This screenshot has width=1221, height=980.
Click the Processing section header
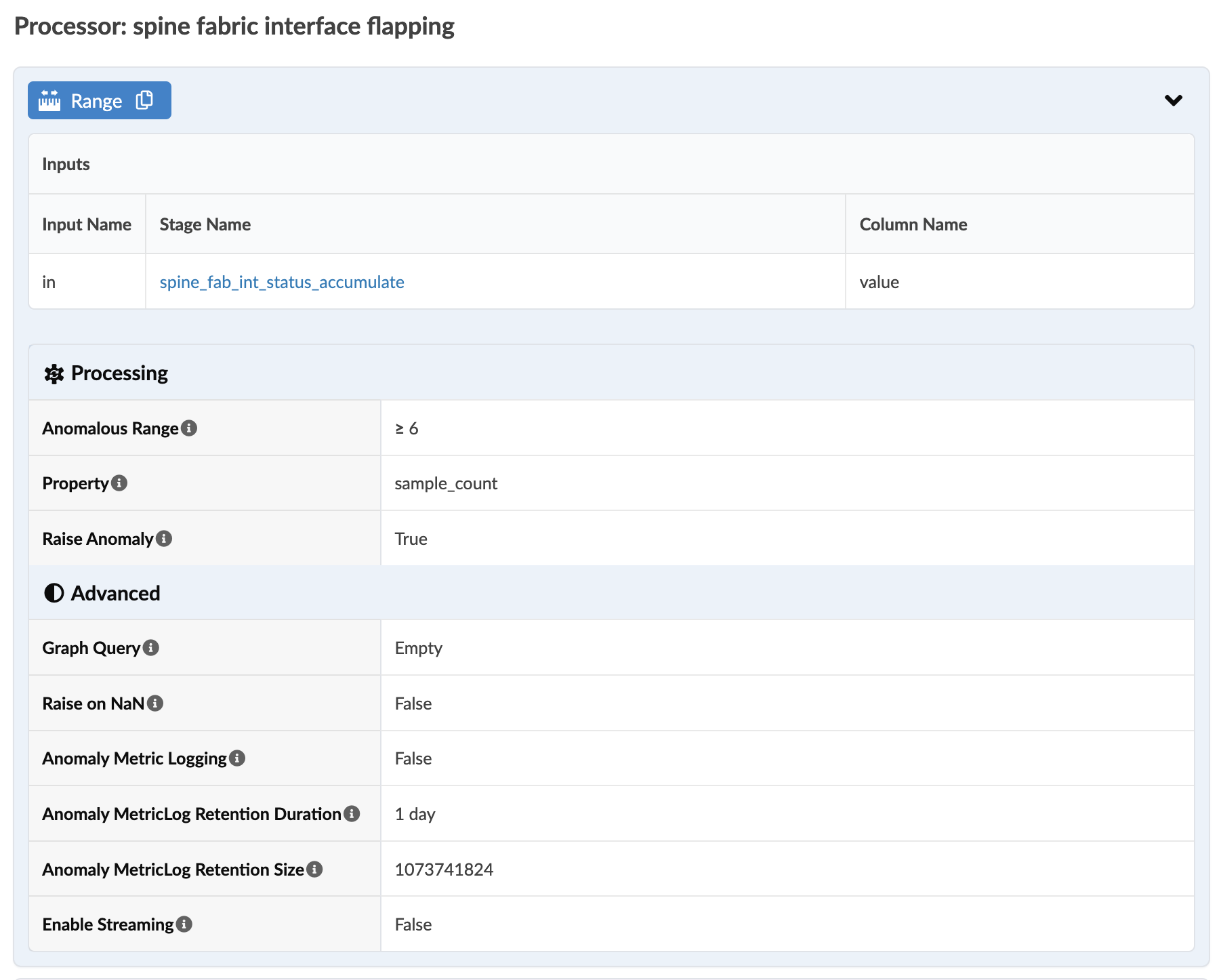click(x=119, y=373)
